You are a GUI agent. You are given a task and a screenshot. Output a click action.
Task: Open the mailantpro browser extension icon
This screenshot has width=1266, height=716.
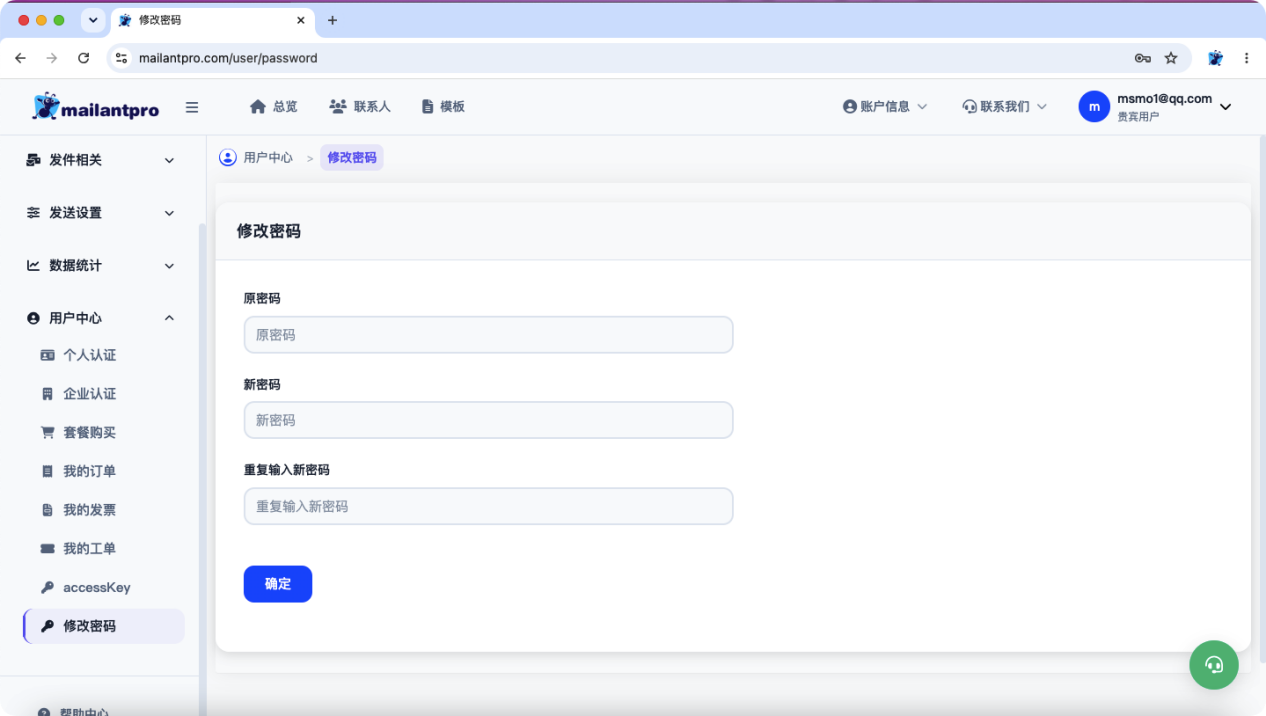click(1215, 58)
